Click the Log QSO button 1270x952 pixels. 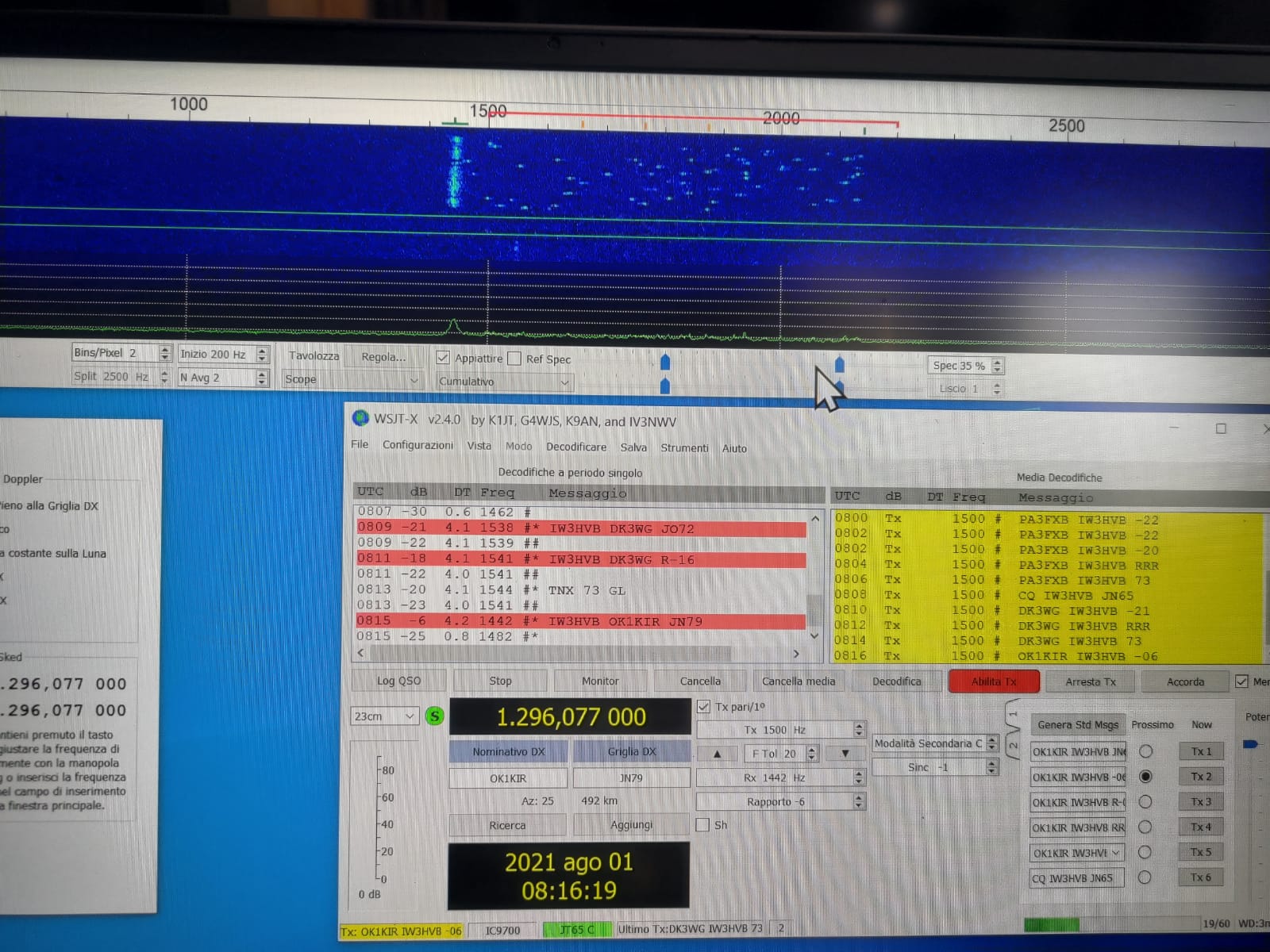[399, 681]
